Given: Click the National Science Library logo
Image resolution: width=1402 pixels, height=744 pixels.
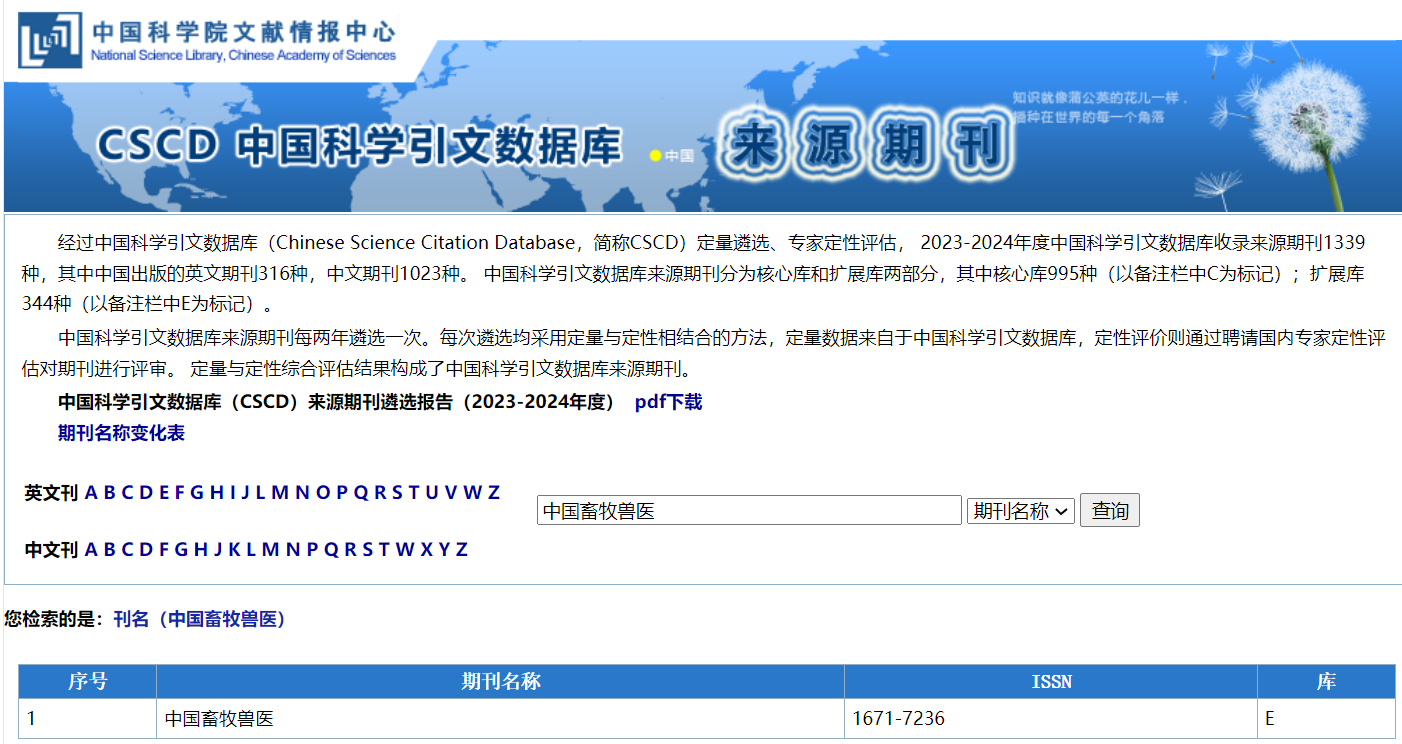Looking at the screenshot, I should point(208,40).
